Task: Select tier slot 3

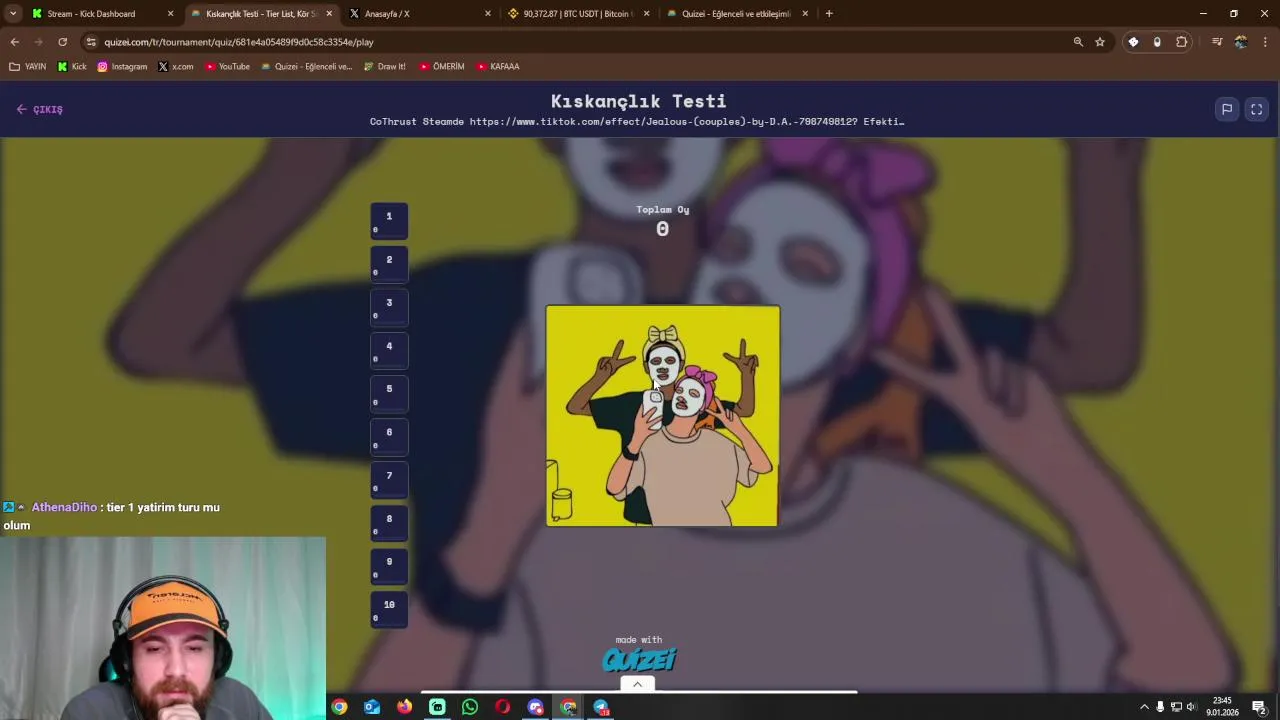Action: pos(389,308)
